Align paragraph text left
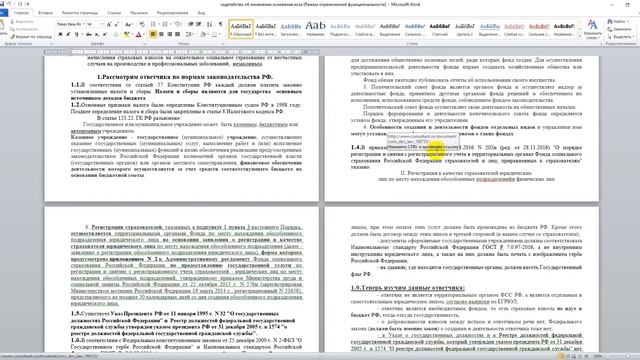The width and height of the screenshot is (640, 360). click(153, 34)
